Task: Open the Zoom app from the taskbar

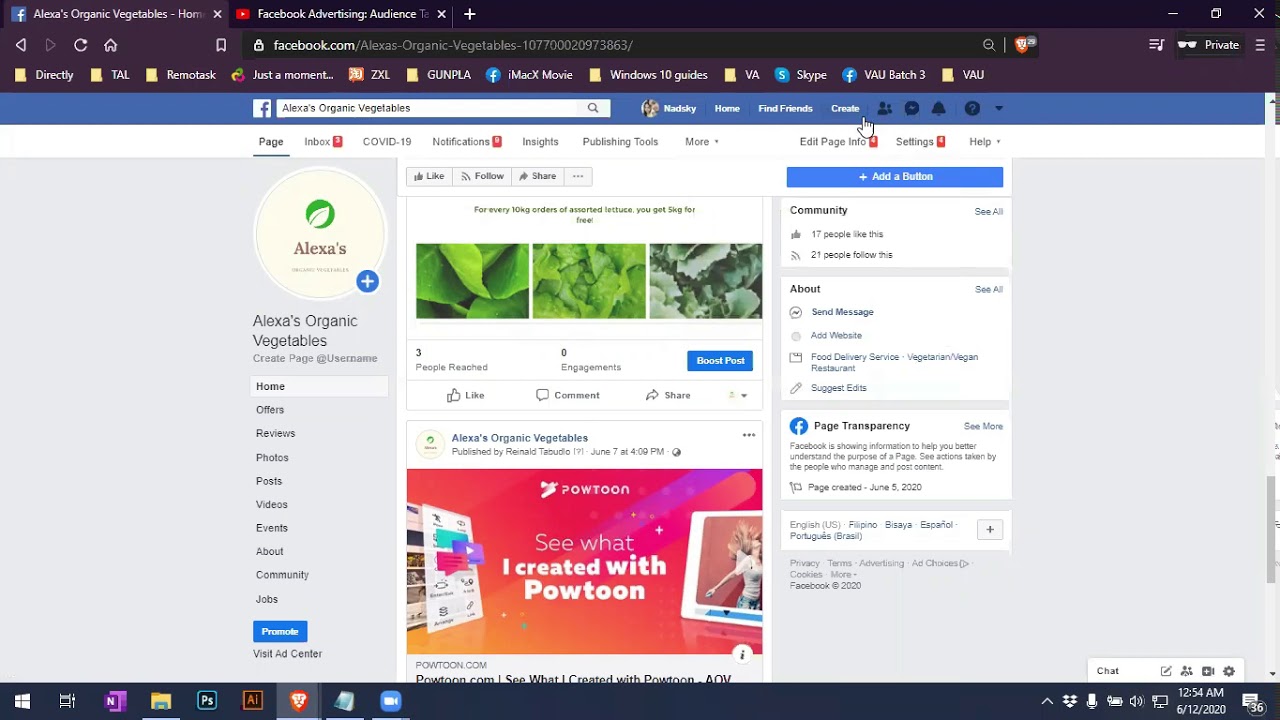Action: pos(390,701)
